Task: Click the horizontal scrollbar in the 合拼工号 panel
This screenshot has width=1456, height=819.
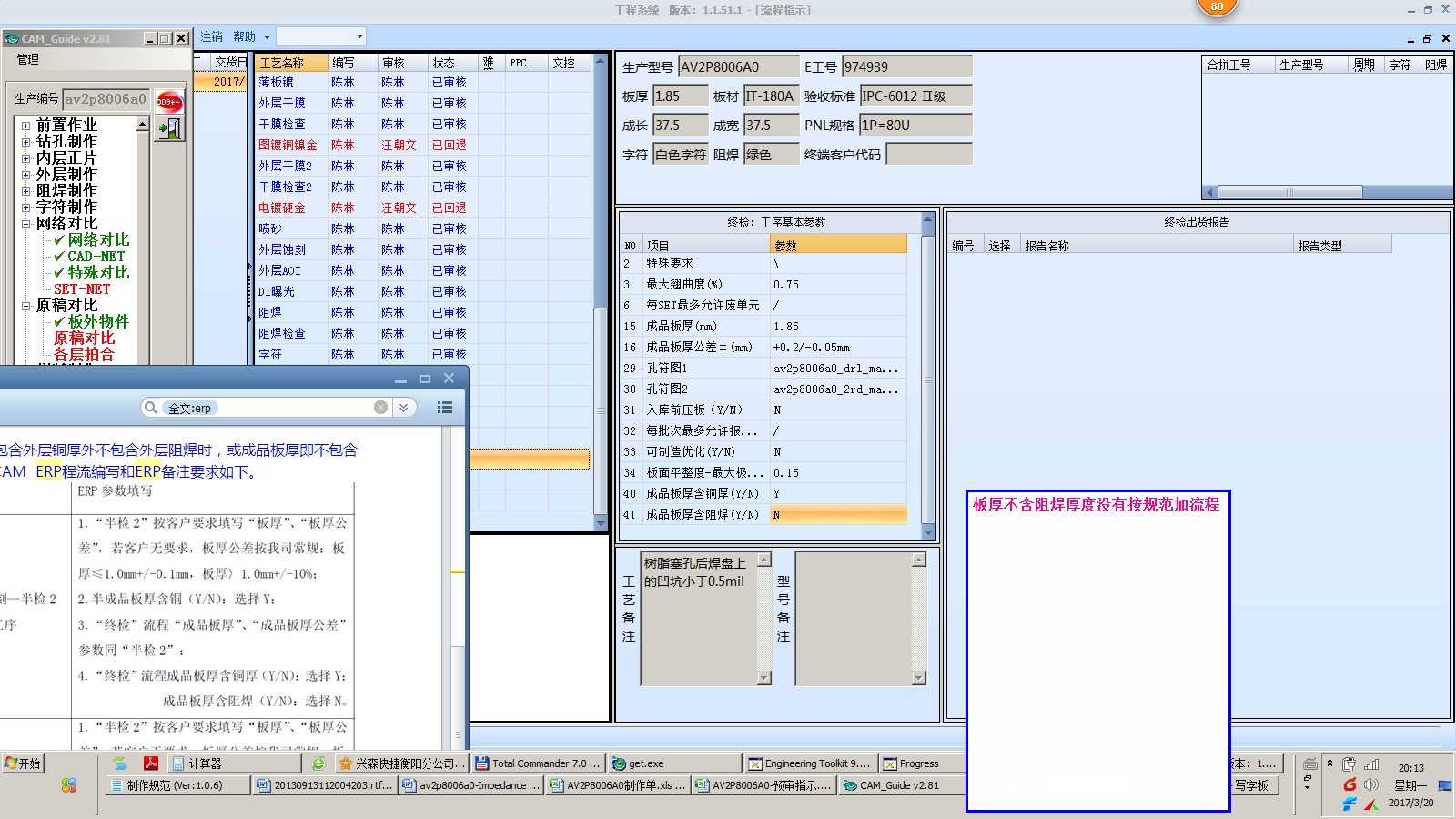Action: tap(1289, 192)
